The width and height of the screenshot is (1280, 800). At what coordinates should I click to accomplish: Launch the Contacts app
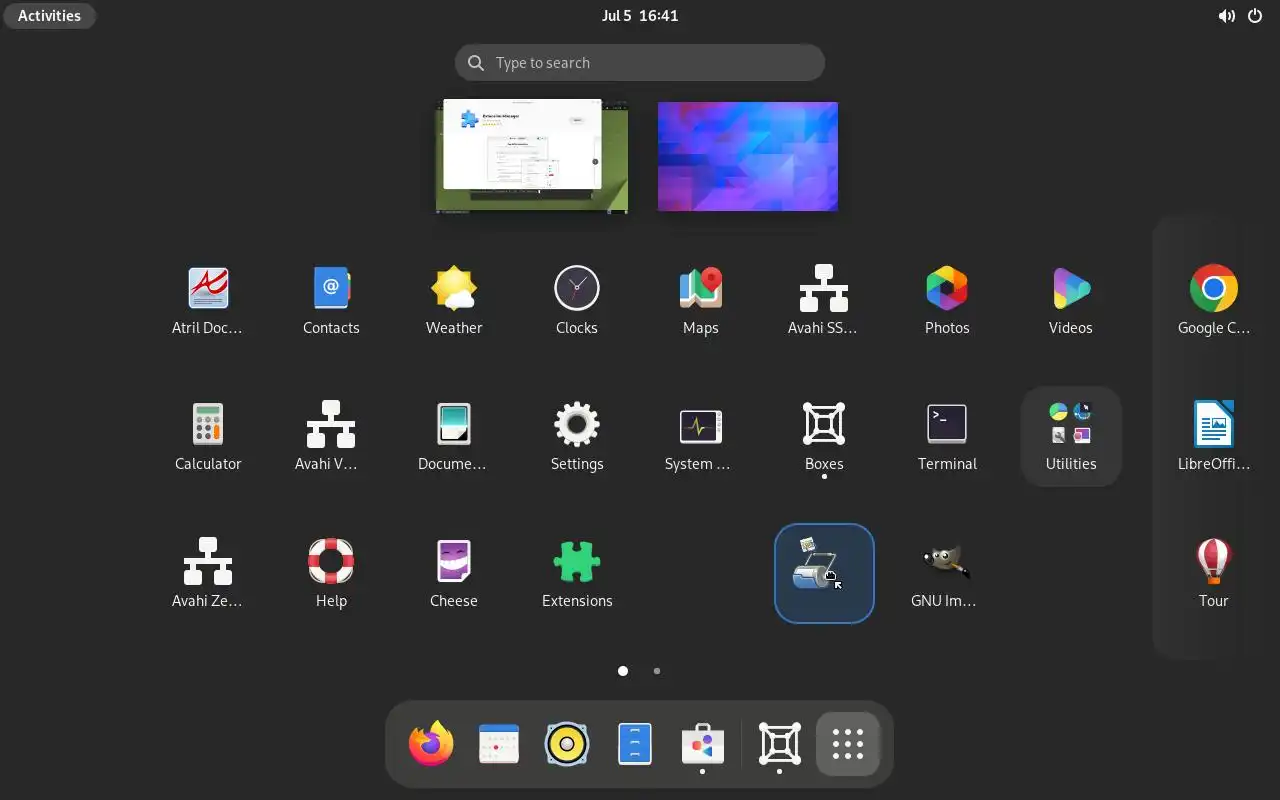pos(331,300)
